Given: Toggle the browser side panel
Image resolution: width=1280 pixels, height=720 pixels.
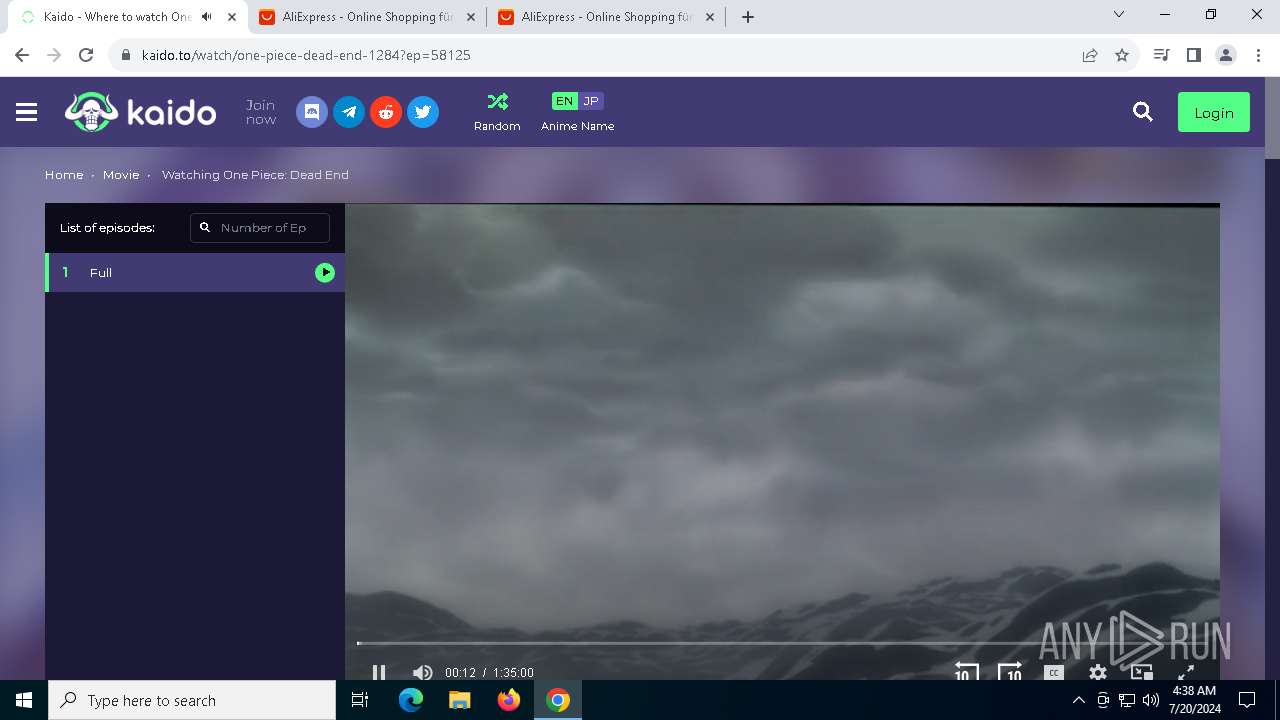Looking at the screenshot, I should click(1193, 55).
